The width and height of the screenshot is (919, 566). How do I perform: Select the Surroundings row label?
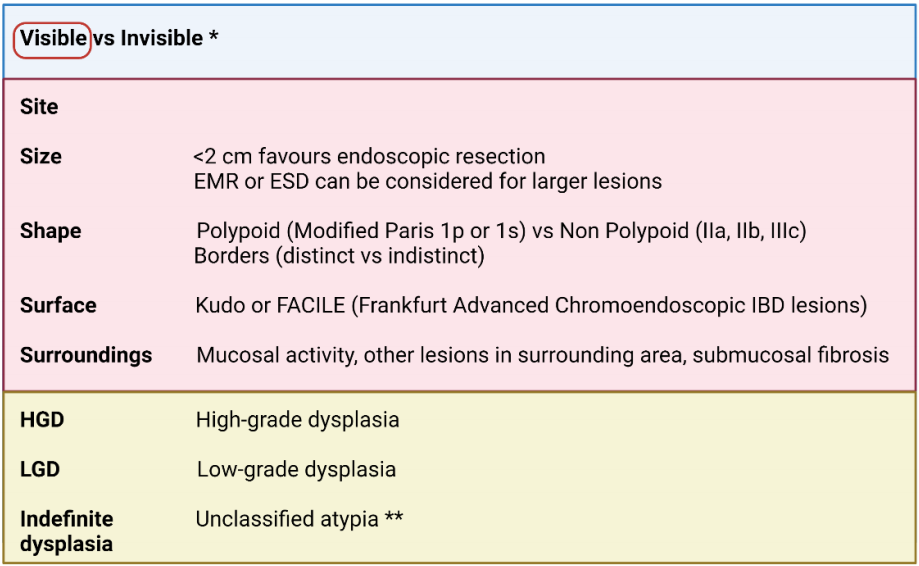(86, 355)
